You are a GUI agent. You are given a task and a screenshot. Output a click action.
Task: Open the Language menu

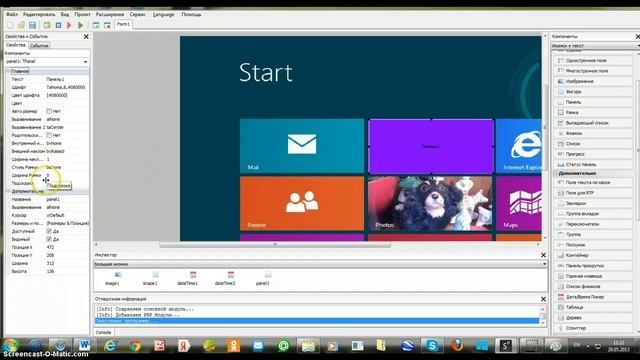click(x=163, y=14)
